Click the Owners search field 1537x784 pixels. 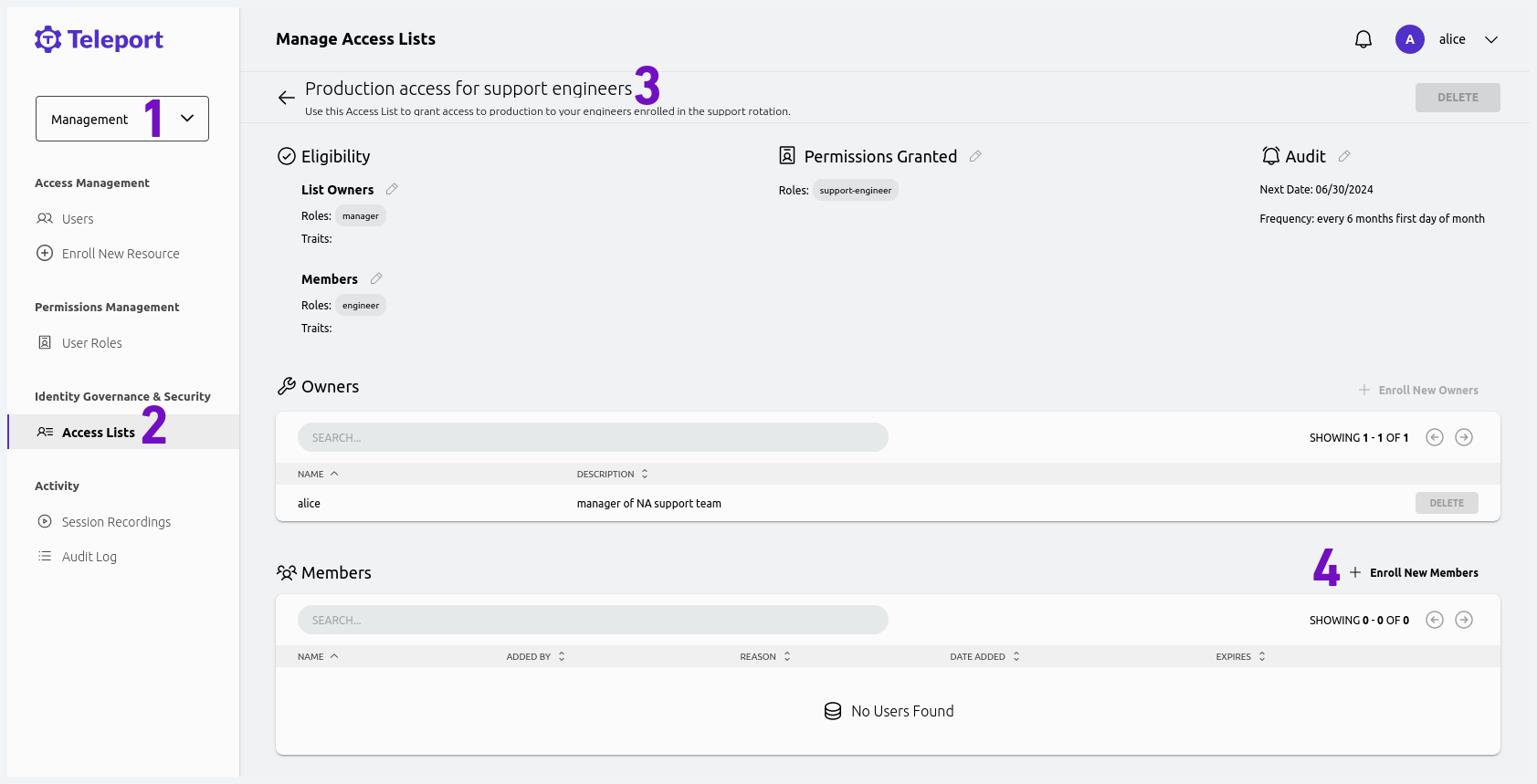pyautogui.click(x=593, y=437)
